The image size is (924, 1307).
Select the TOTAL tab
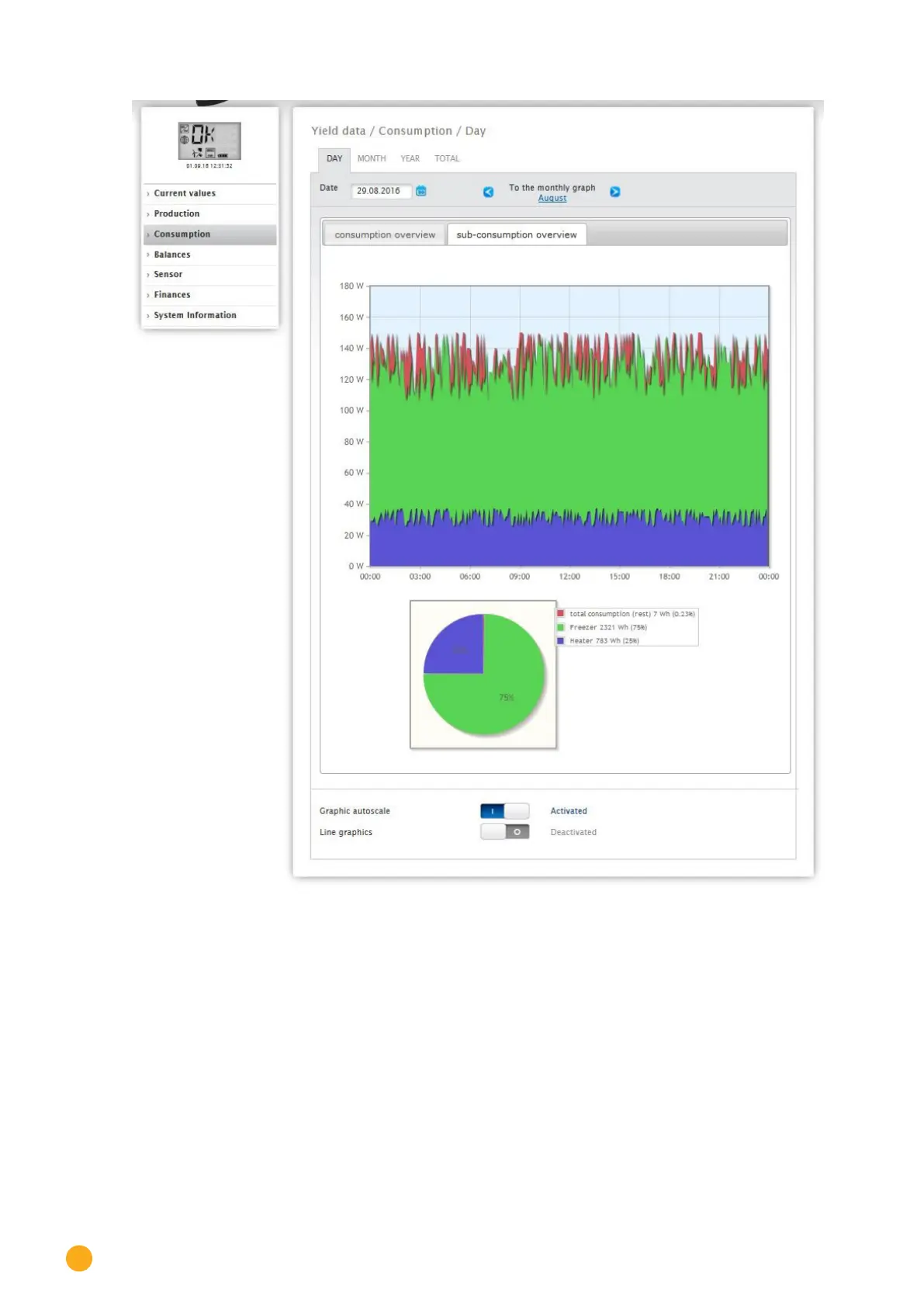click(447, 158)
